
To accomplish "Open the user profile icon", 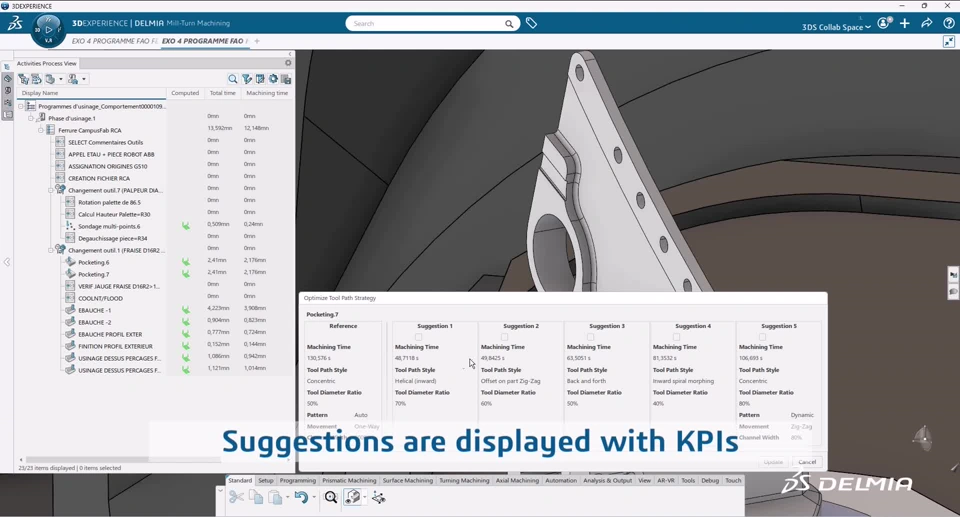I will (883, 23).
